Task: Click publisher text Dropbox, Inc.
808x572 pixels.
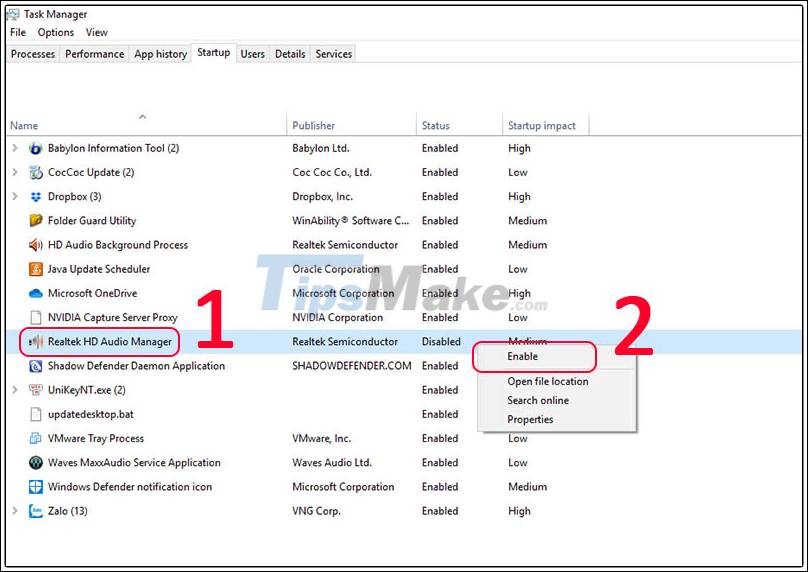Action: pyautogui.click(x=323, y=197)
